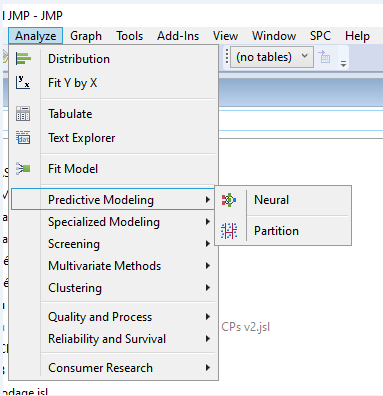Select Partition in Predictive Modeling submenu
Viewport: 383px width, 396px height.
point(283,231)
